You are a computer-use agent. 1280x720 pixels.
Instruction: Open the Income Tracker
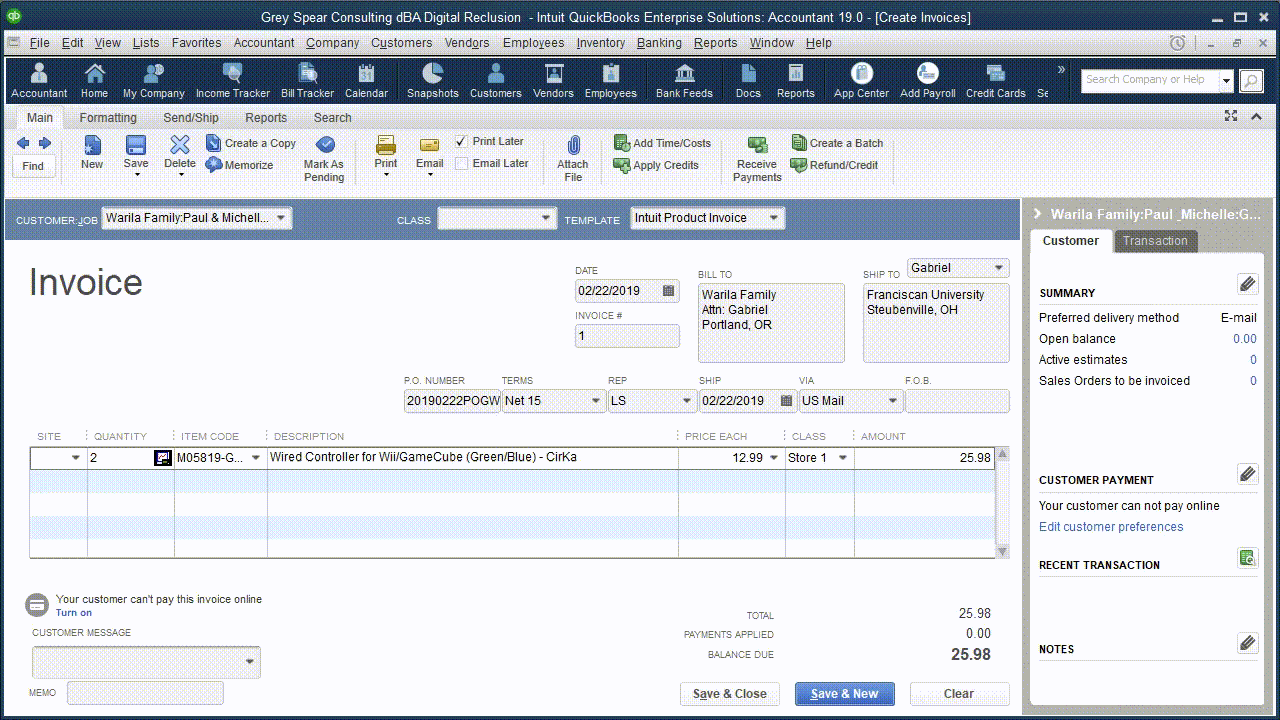[x=232, y=80]
